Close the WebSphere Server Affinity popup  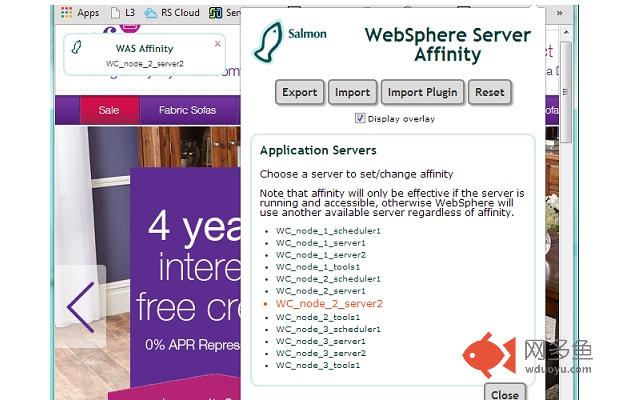click(505, 393)
